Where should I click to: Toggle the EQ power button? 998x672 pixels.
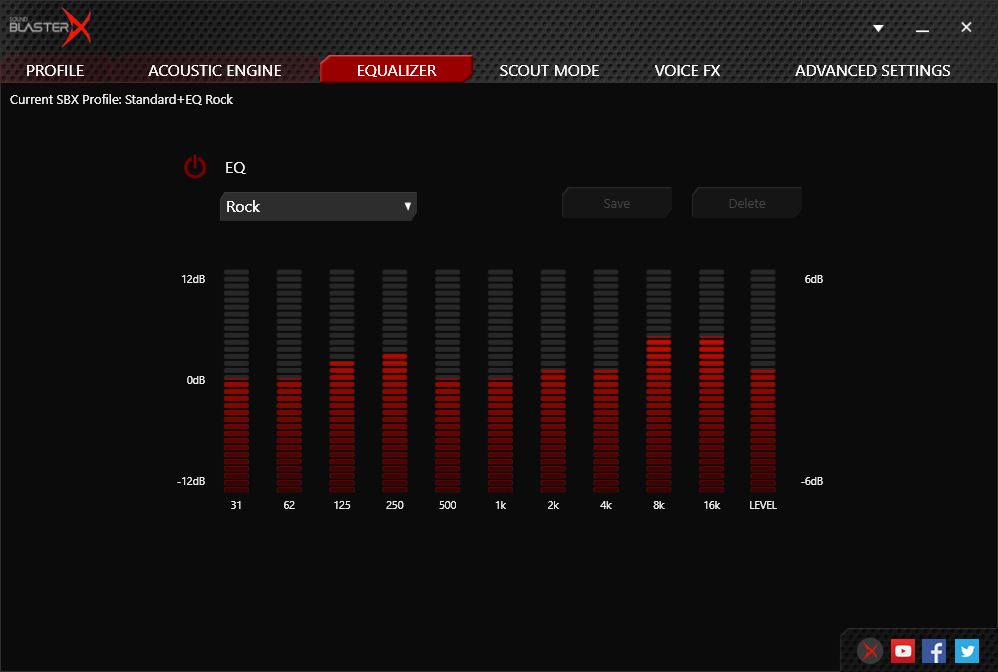195,167
